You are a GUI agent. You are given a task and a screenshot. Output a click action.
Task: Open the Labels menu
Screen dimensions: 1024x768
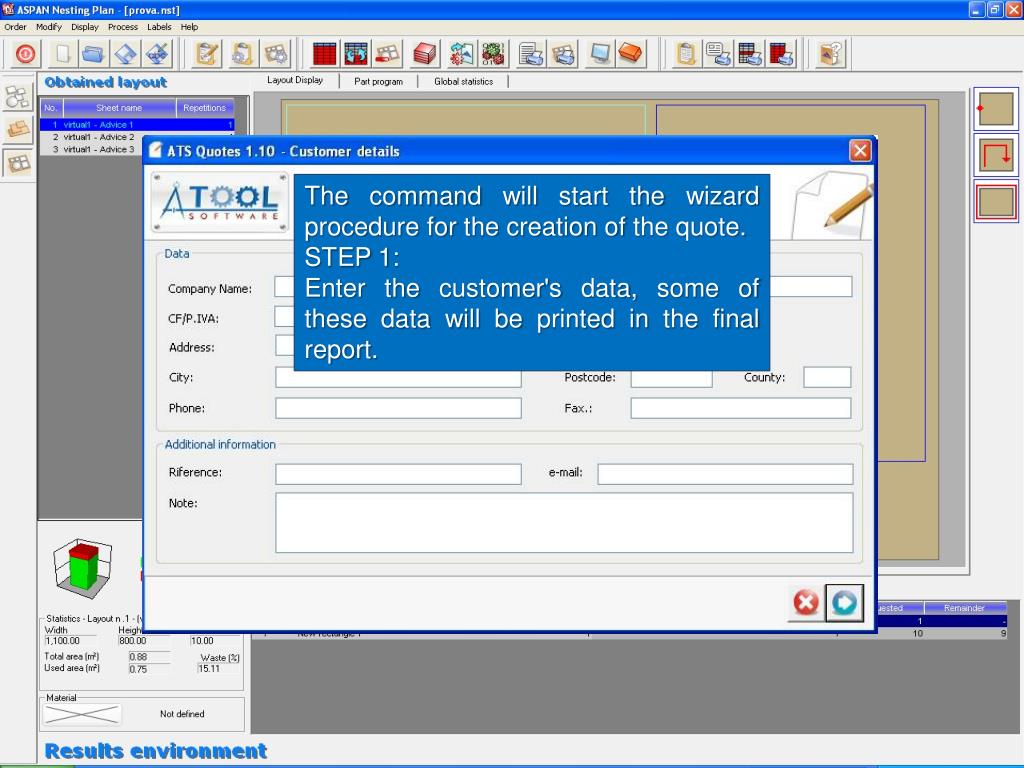point(159,27)
